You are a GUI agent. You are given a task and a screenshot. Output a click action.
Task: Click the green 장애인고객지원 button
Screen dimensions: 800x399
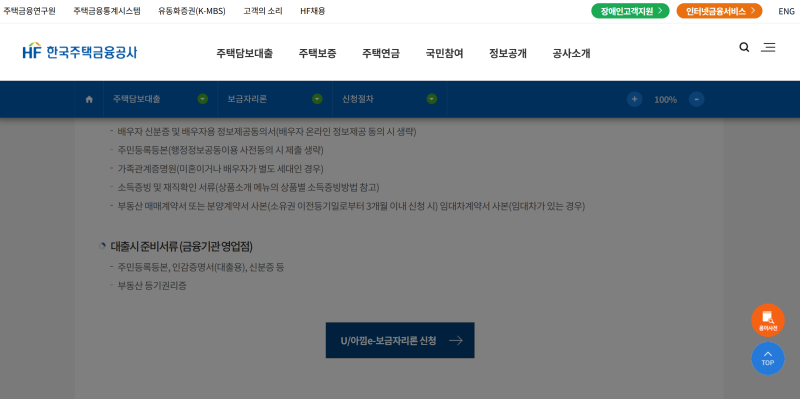[630, 11]
